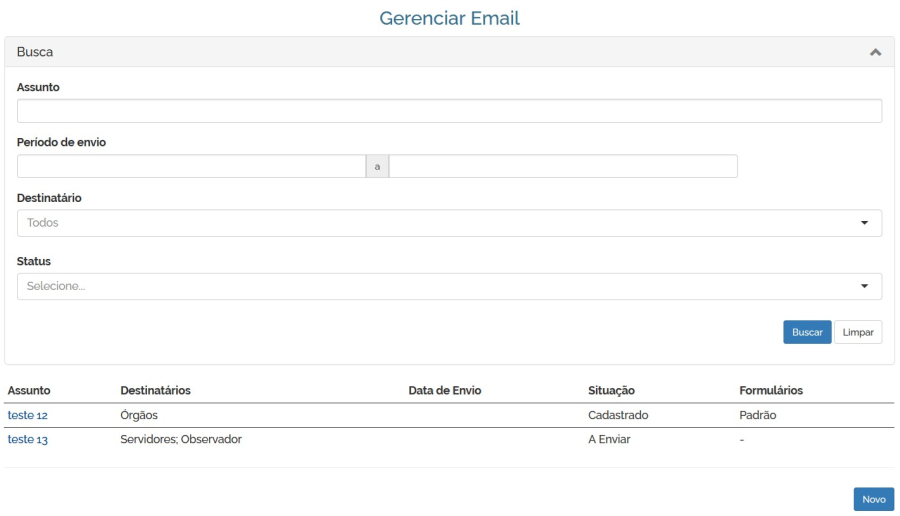900x516 pixels.
Task: Click the Período de envio label
Action: [61, 142]
